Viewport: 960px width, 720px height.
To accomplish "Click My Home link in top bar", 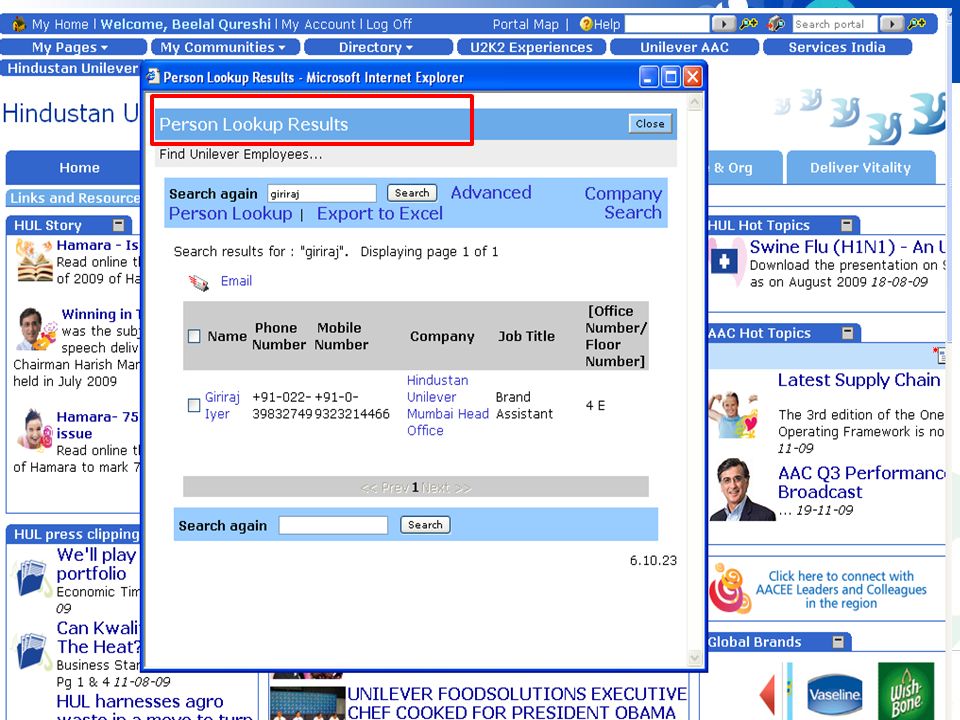I will pos(60,24).
